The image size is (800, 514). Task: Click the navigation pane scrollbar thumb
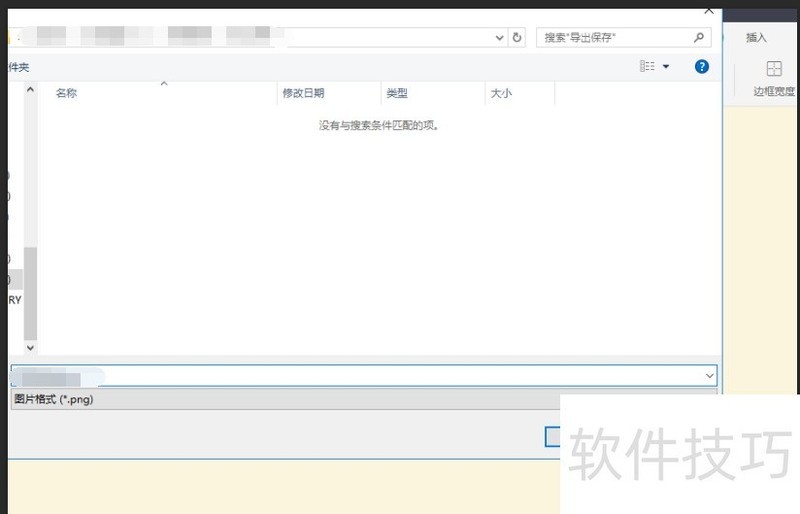point(30,293)
